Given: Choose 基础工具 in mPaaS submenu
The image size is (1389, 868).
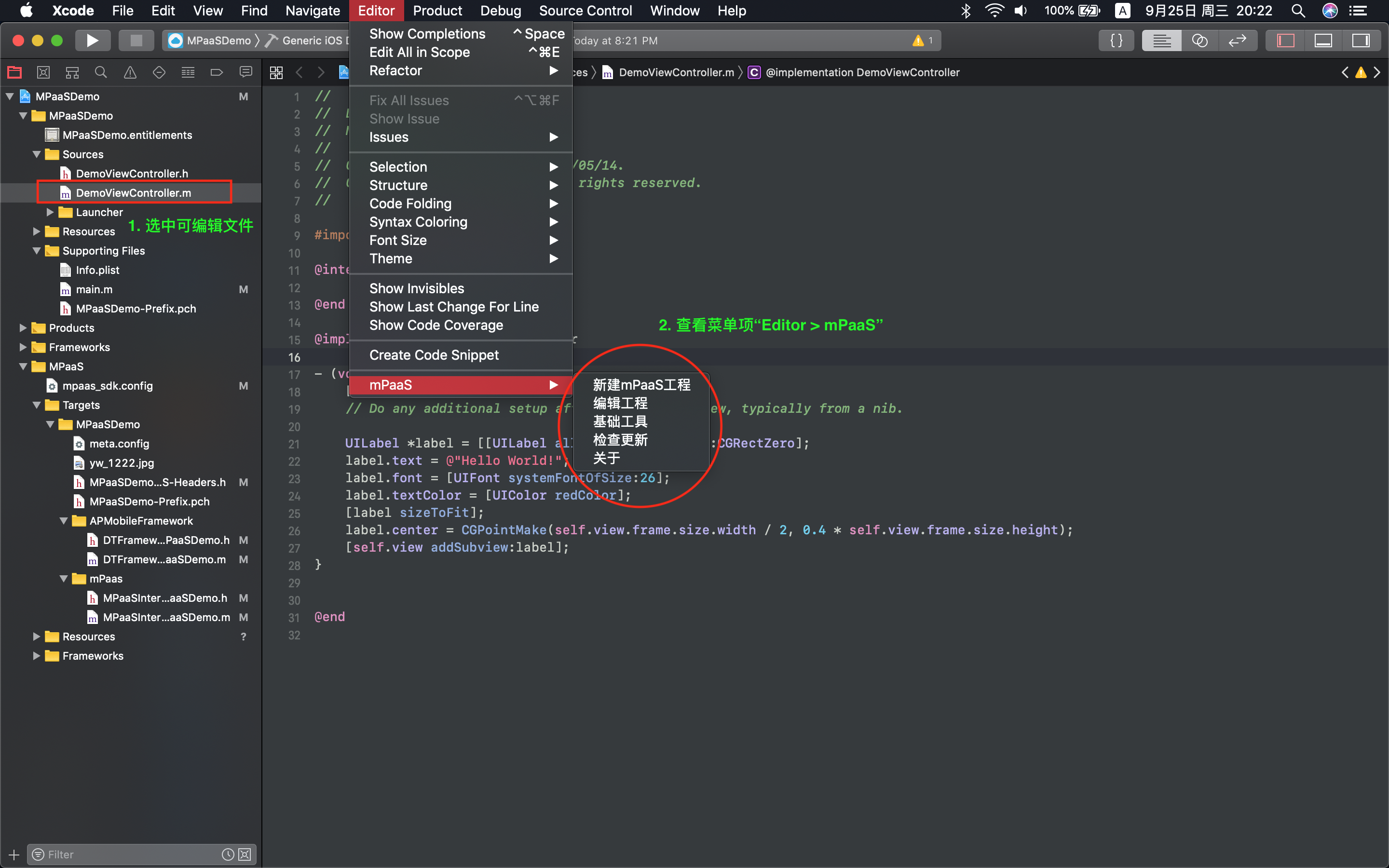Looking at the screenshot, I should coord(642,421).
